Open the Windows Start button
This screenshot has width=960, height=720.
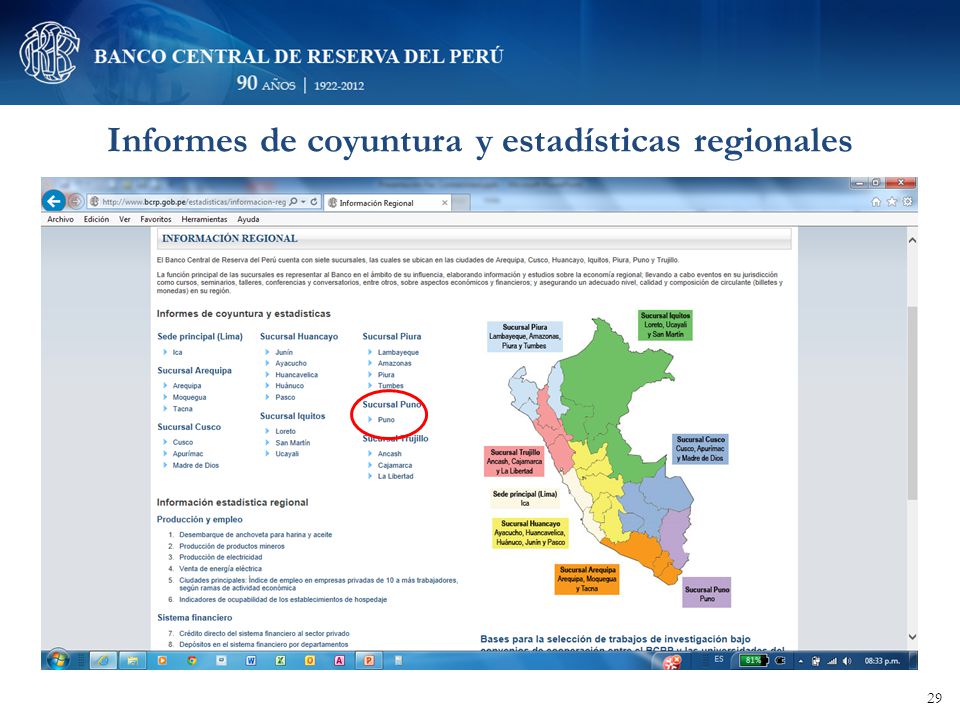[x=58, y=660]
